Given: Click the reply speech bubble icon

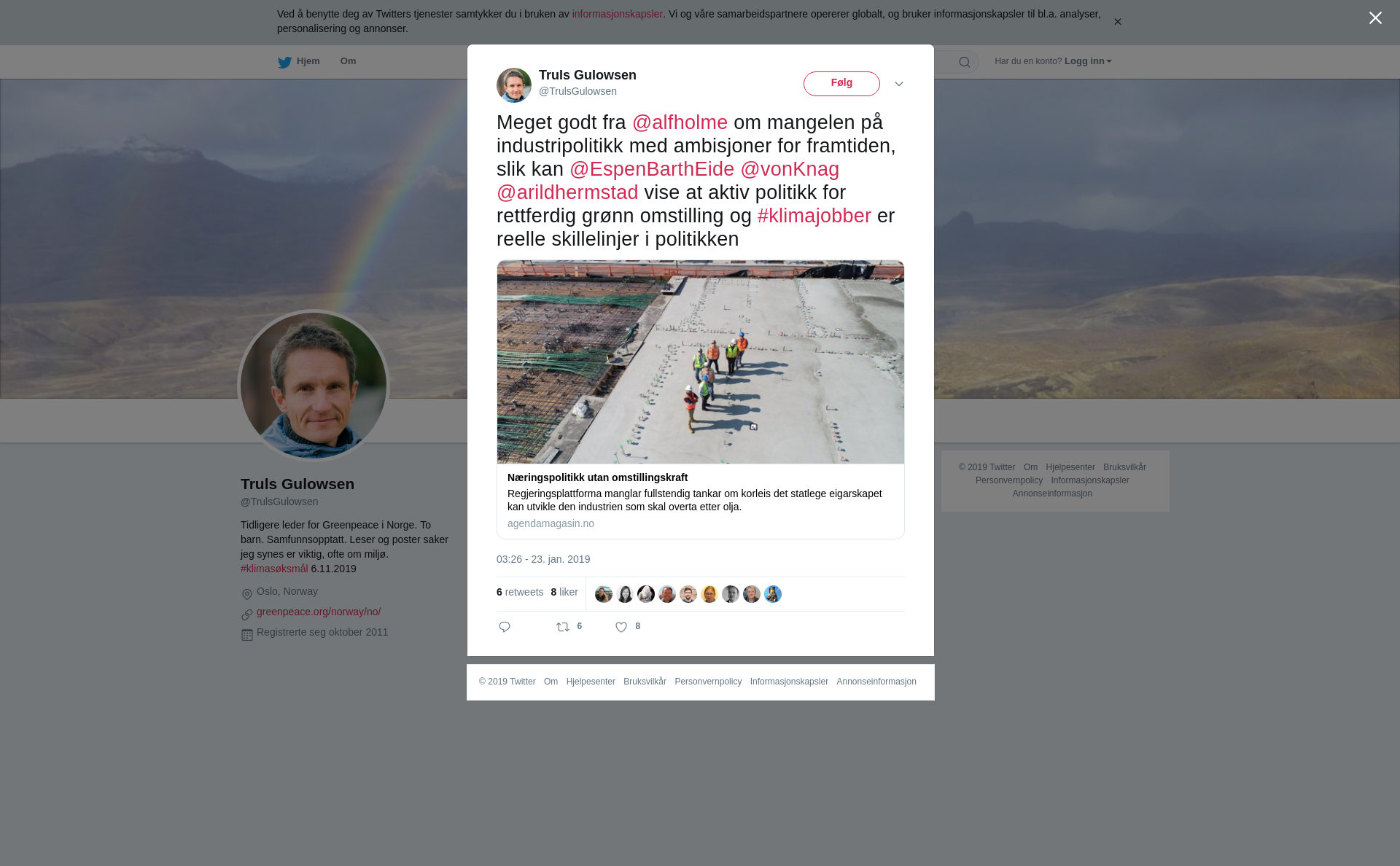Looking at the screenshot, I should tap(505, 627).
